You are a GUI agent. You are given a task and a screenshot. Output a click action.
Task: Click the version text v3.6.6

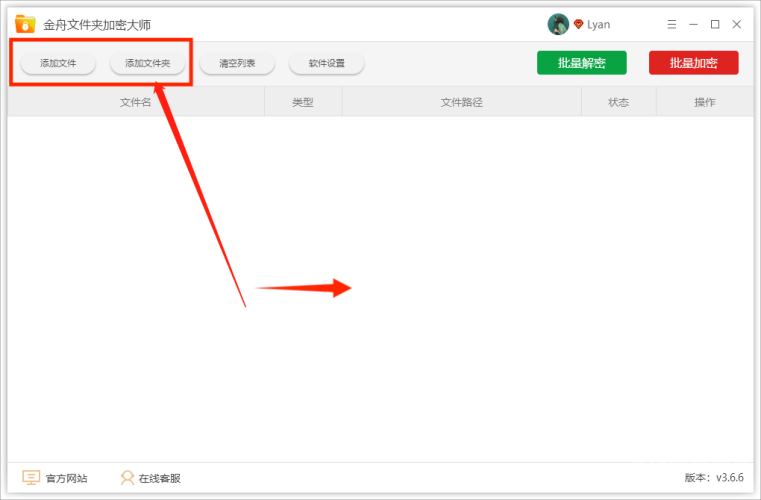(729, 477)
